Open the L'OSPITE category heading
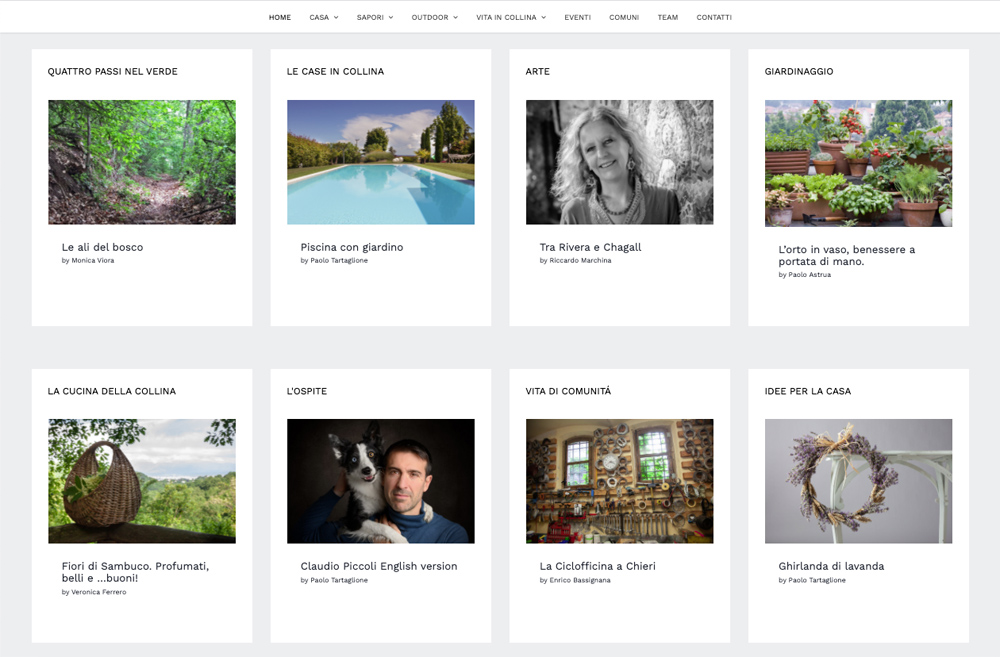This screenshot has width=1000, height=657. tap(306, 391)
